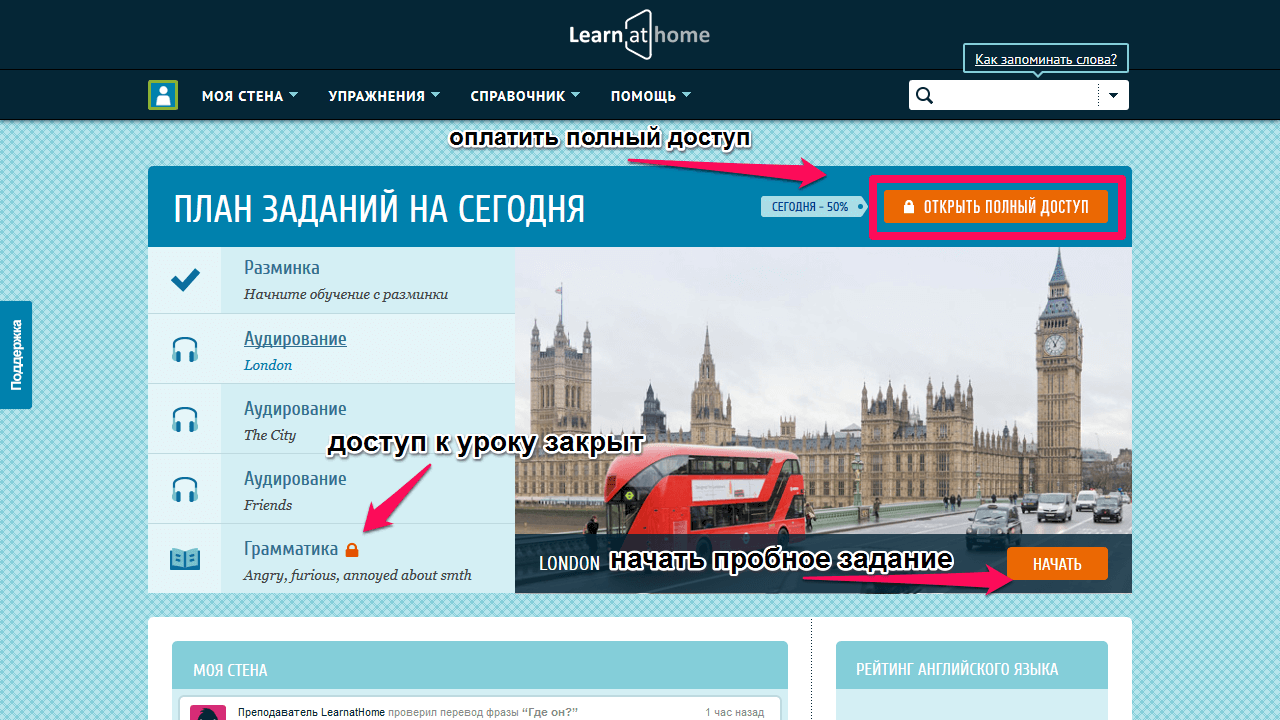Click the Начать button
The image size is (1280, 720).
1057,564
